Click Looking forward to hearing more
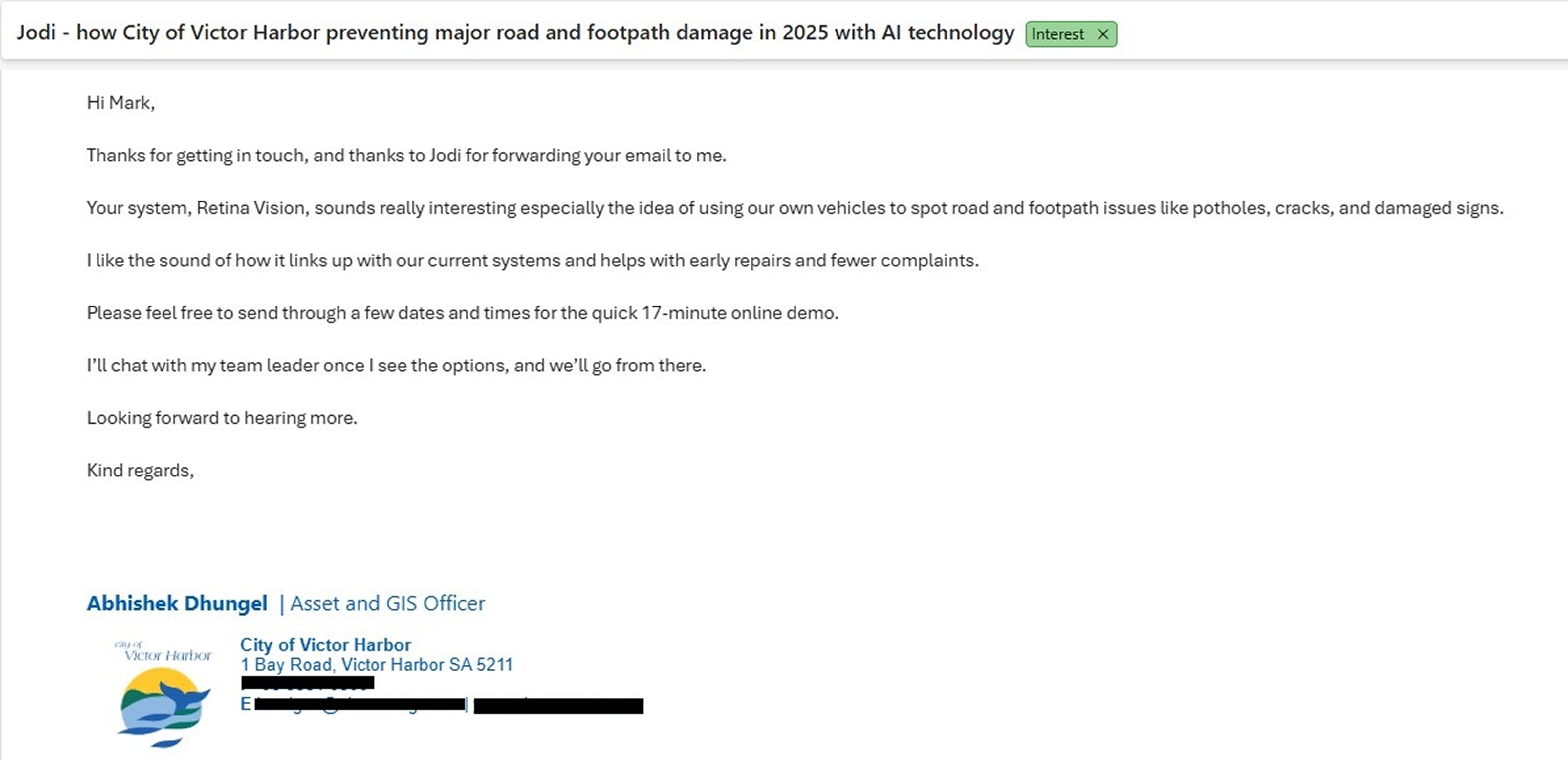This screenshot has width=1568, height=760. [x=222, y=418]
